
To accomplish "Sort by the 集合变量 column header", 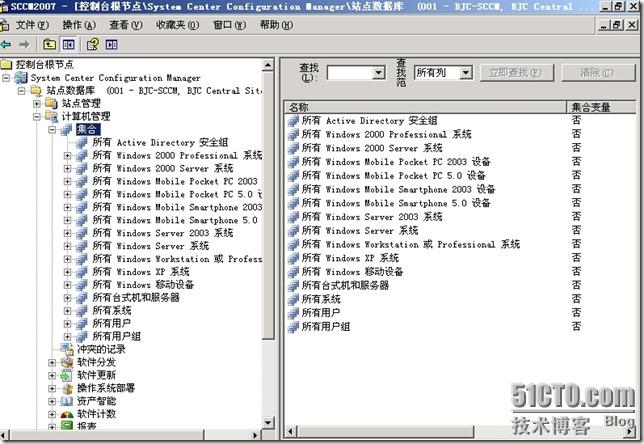I will click(603, 107).
